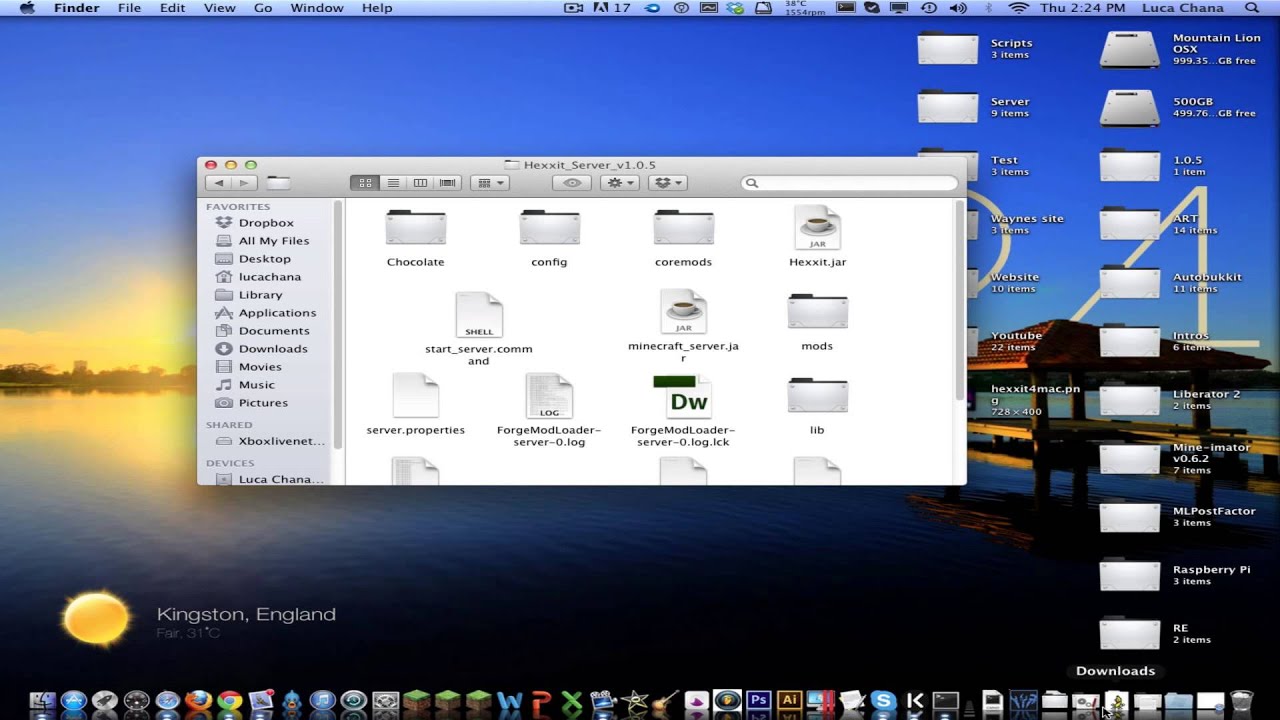Open Firefox from the Dock
Viewport: 1280px width, 720px height.
point(198,702)
